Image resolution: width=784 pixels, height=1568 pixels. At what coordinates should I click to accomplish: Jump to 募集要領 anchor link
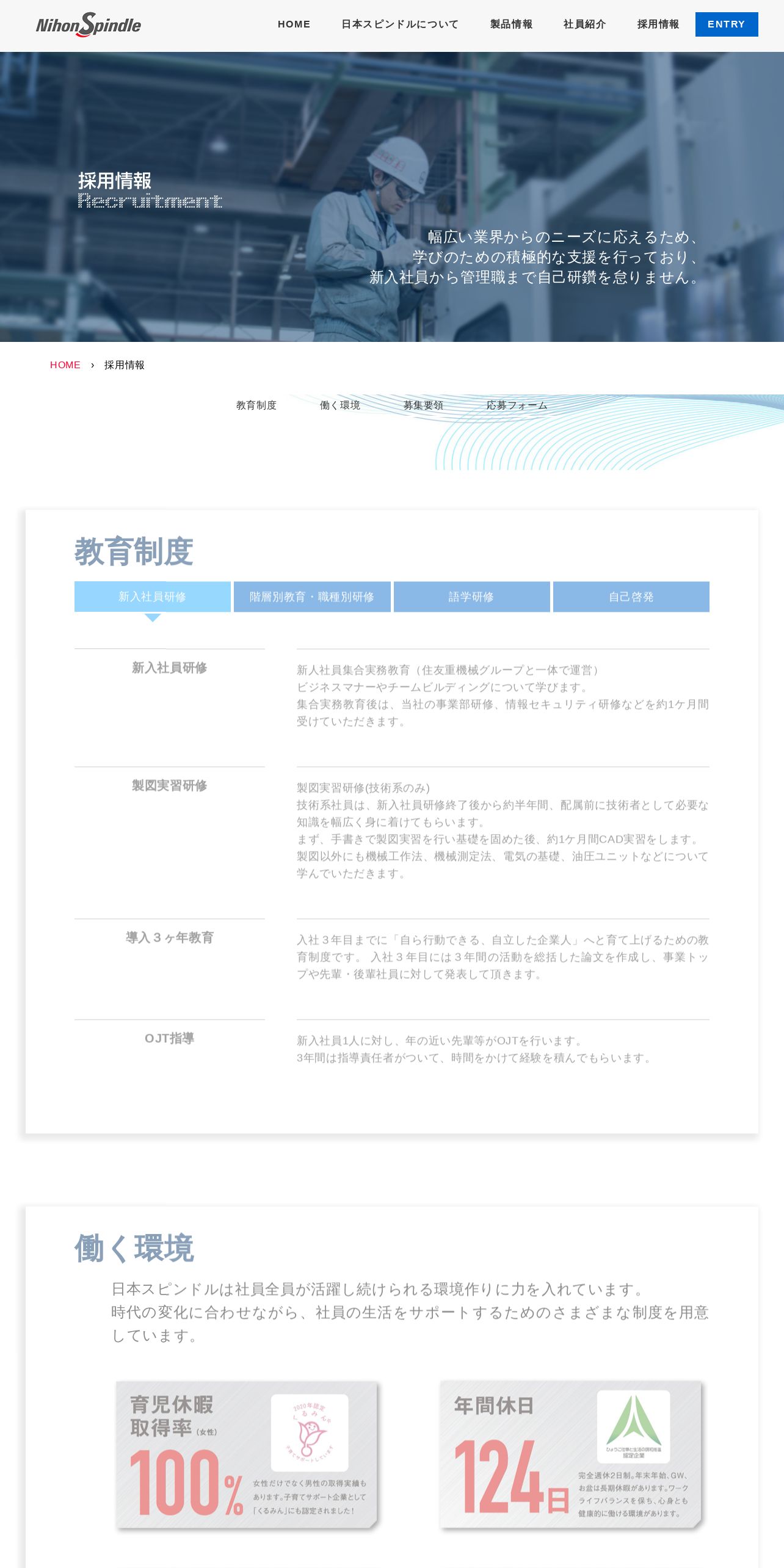click(x=423, y=405)
